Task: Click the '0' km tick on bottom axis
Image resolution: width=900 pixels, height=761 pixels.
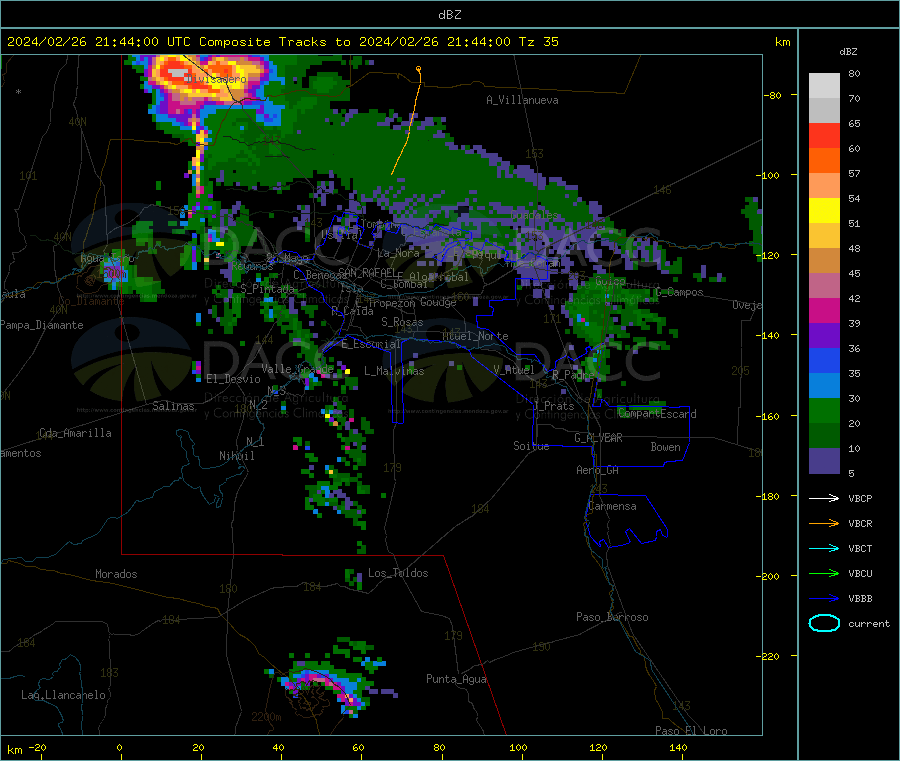Action: point(119,747)
